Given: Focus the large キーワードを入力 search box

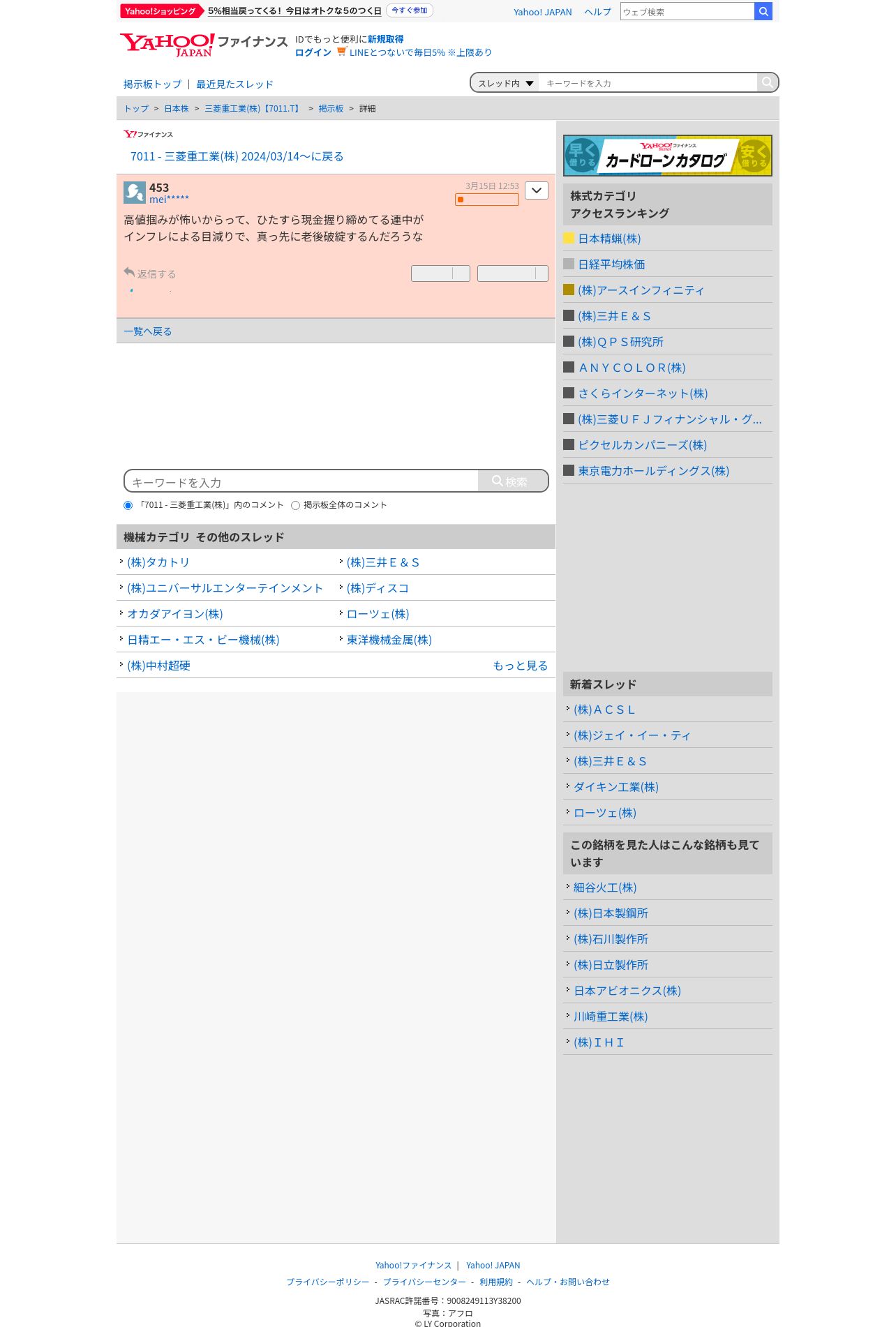Looking at the screenshot, I should coord(301,481).
